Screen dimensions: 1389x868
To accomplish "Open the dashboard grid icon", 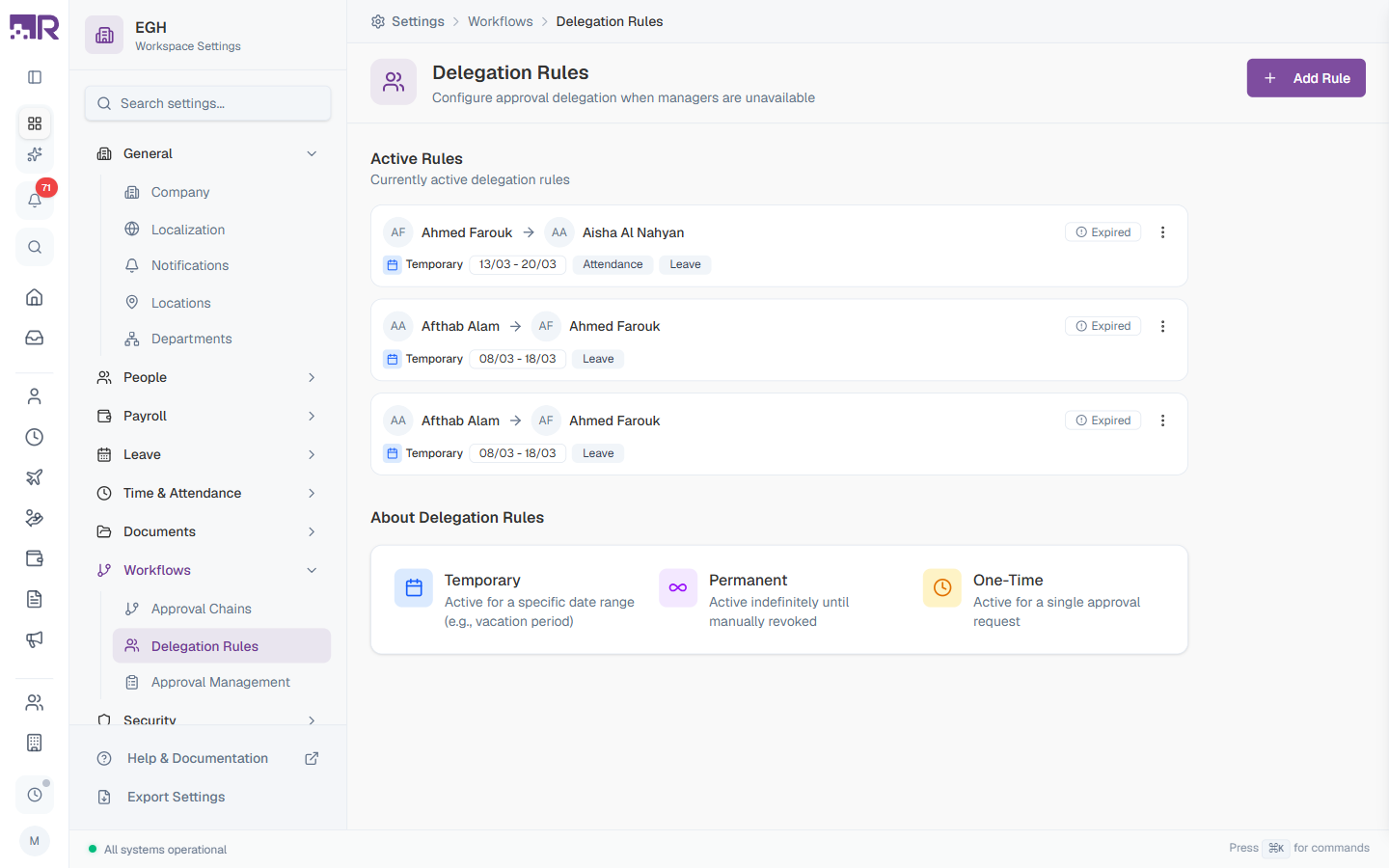I will pos(35,123).
